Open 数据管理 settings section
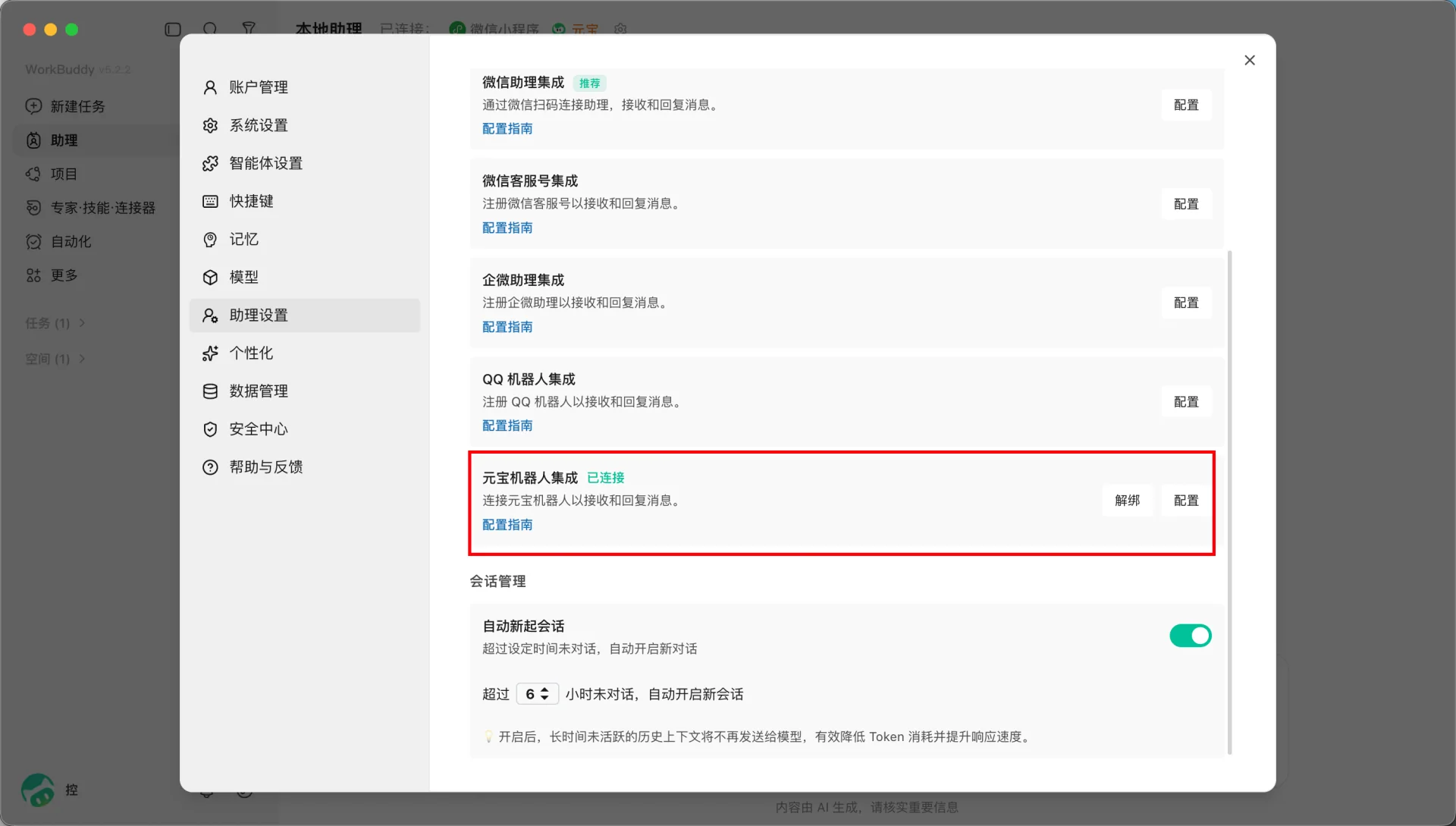Image resolution: width=1456 pixels, height=826 pixels. (304, 391)
